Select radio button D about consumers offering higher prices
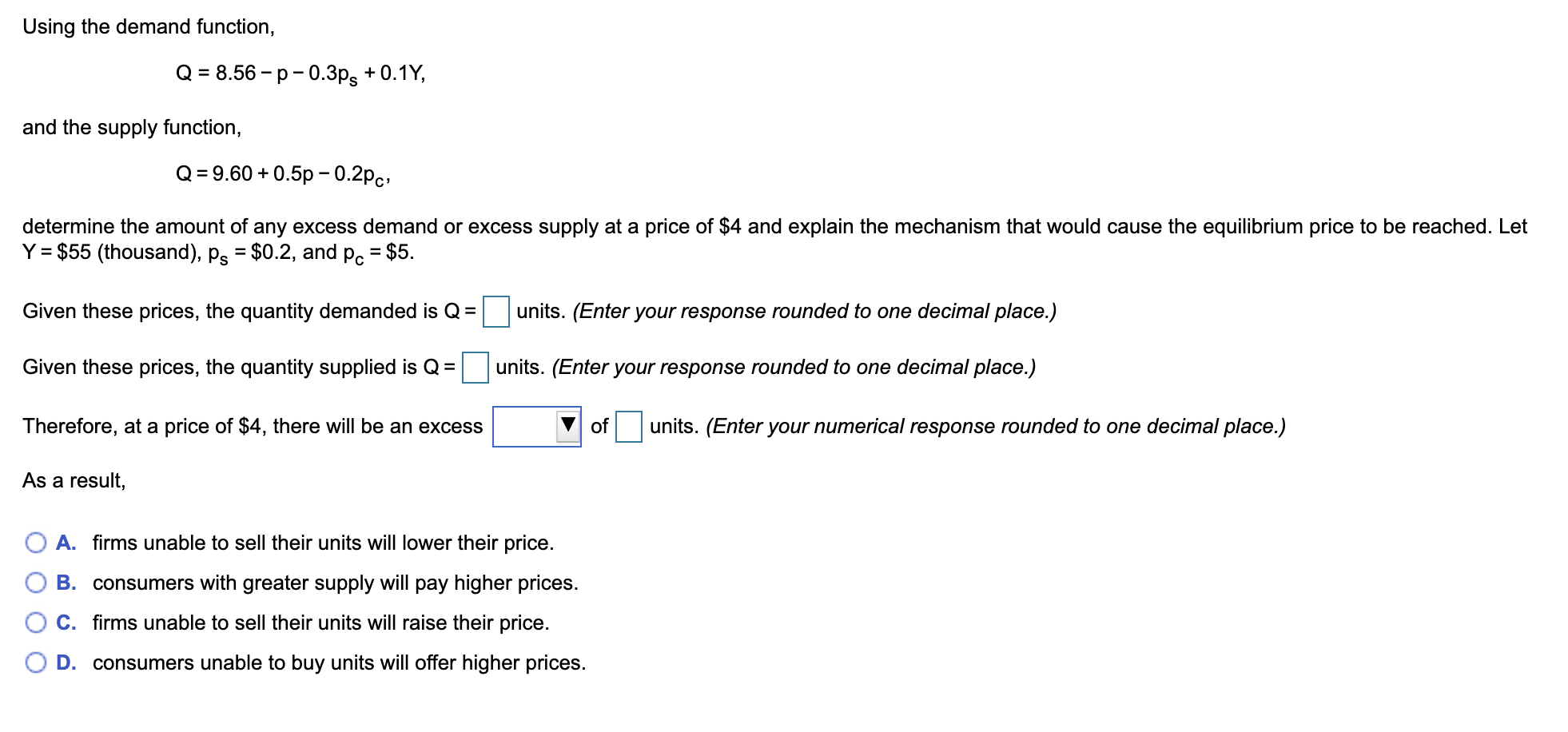The height and width of the screenshot is (732, 1568). tap(35, 662)
